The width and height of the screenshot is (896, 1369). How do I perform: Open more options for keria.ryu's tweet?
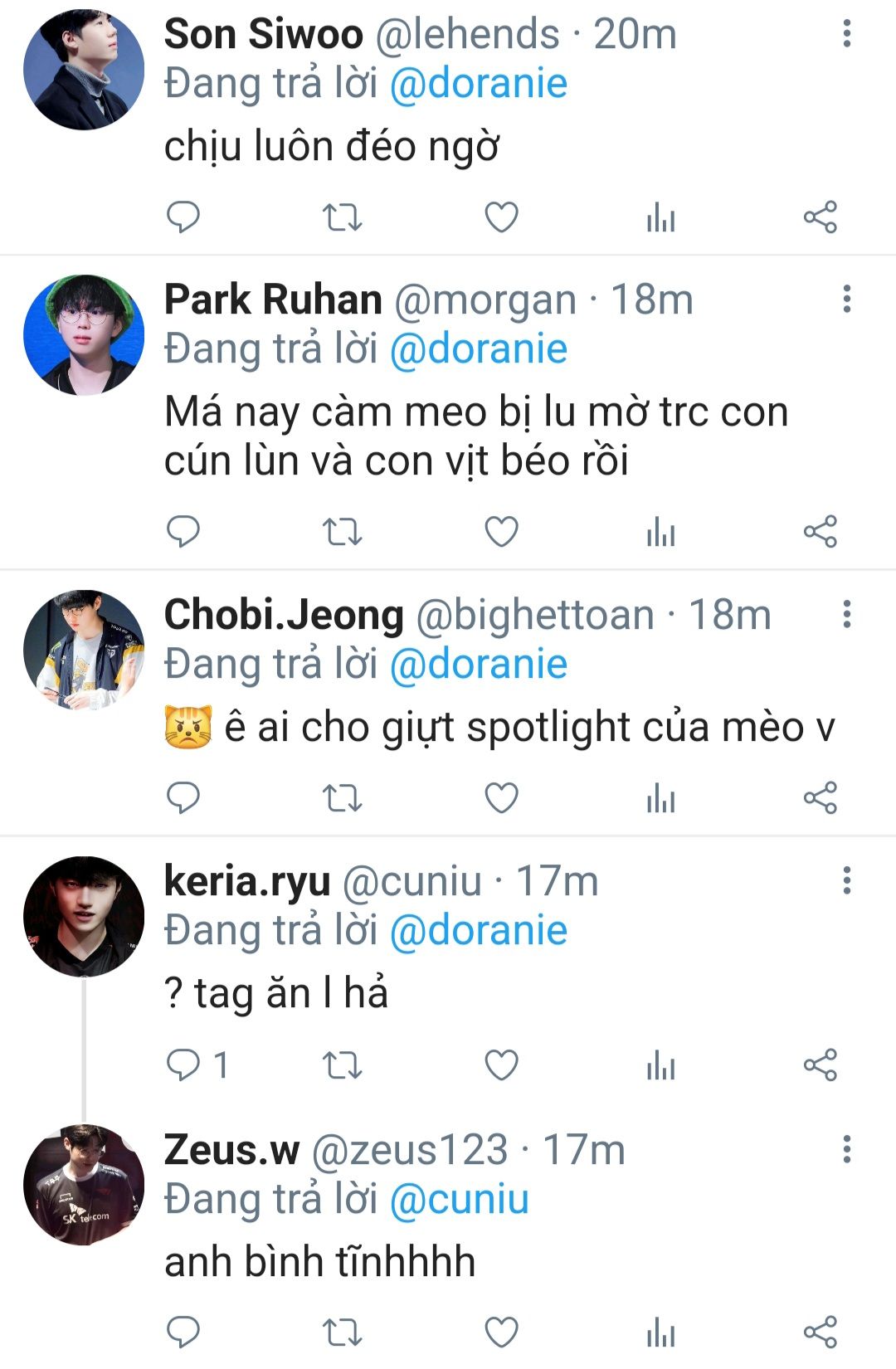(x=846, y=880)
